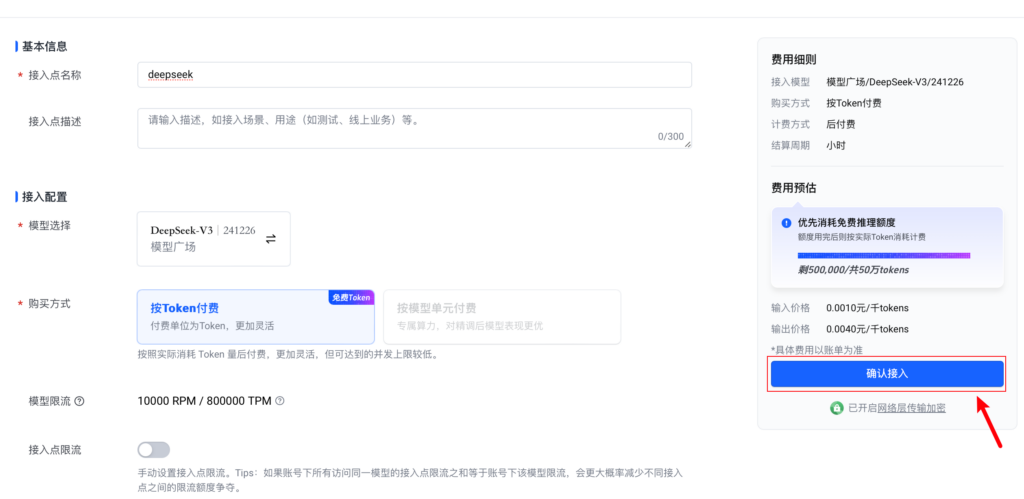Click the 0/300 character counter

[670, 137]
